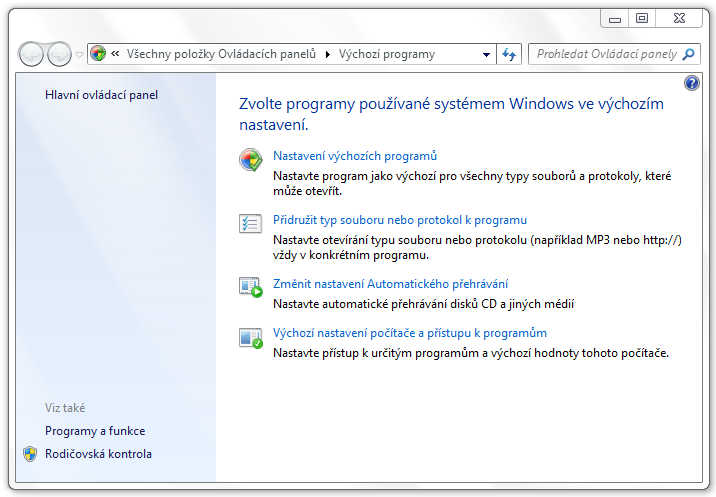Screen dimensions: 716x497
Task: Expand the breadcrumb arrow after Všechny položky
Action: coord(327,54)
